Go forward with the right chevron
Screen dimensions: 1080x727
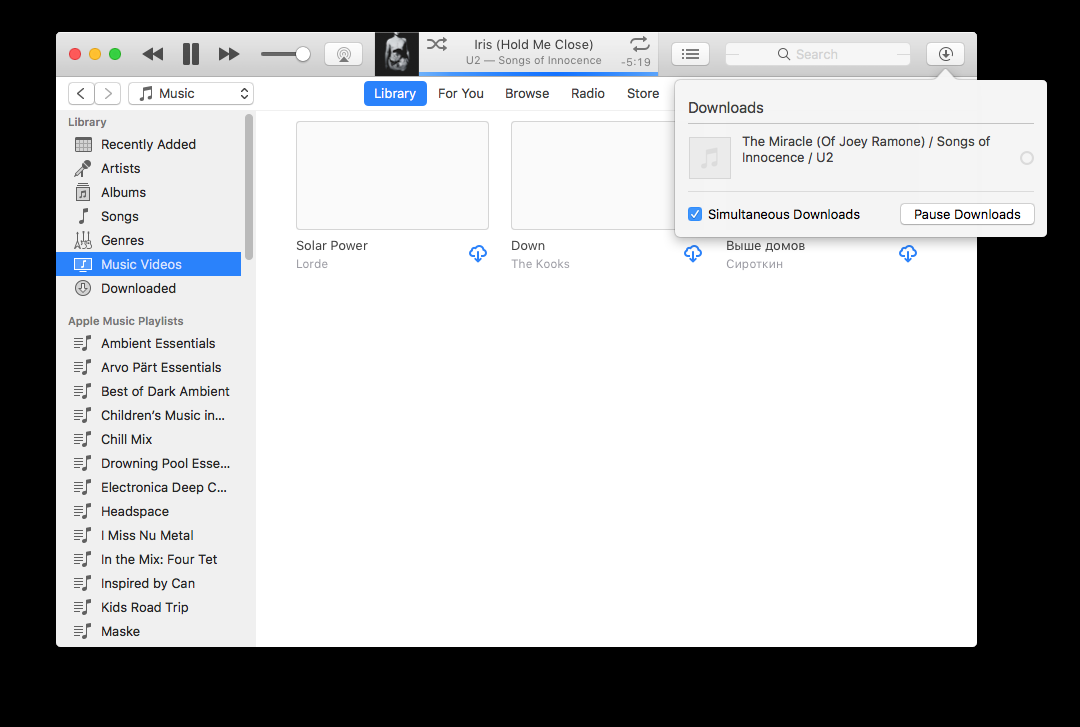107,94
